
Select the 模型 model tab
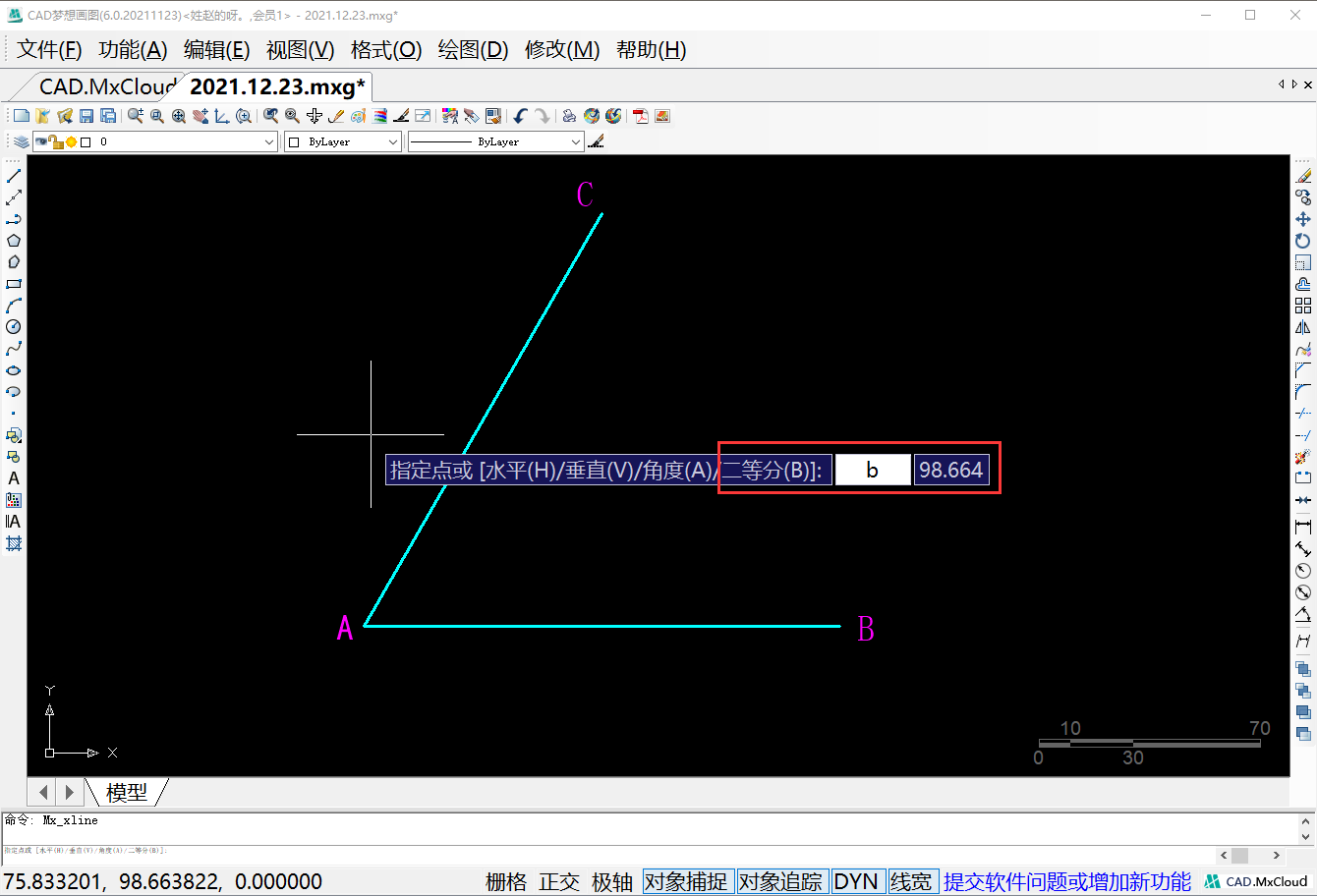pyautogui.click(x=127, y=792)
